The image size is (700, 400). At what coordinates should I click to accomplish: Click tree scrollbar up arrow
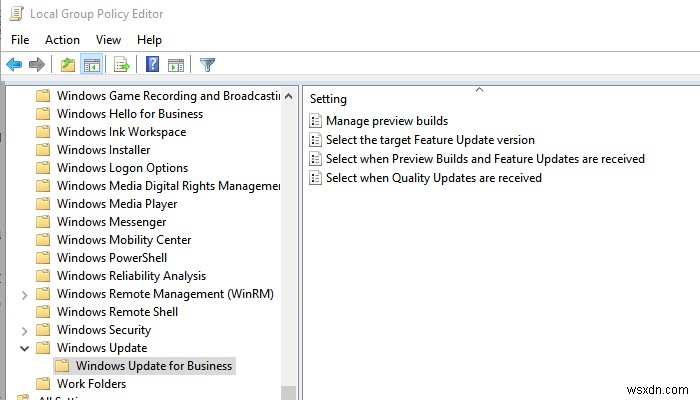click(288, 96)
